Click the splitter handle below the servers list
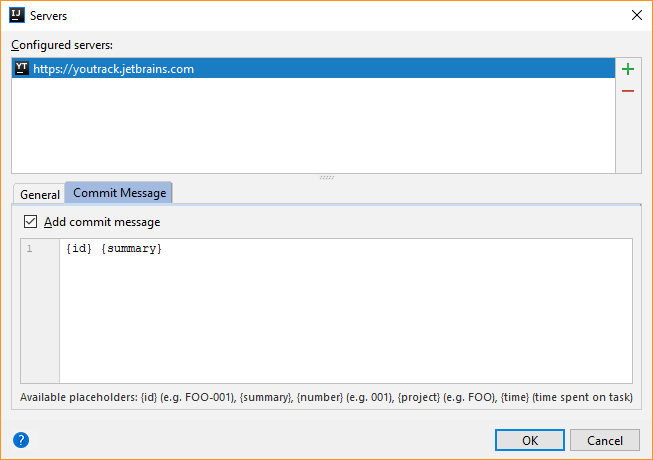The height and width of the screenshot is (460, 653). pos(326,177)
